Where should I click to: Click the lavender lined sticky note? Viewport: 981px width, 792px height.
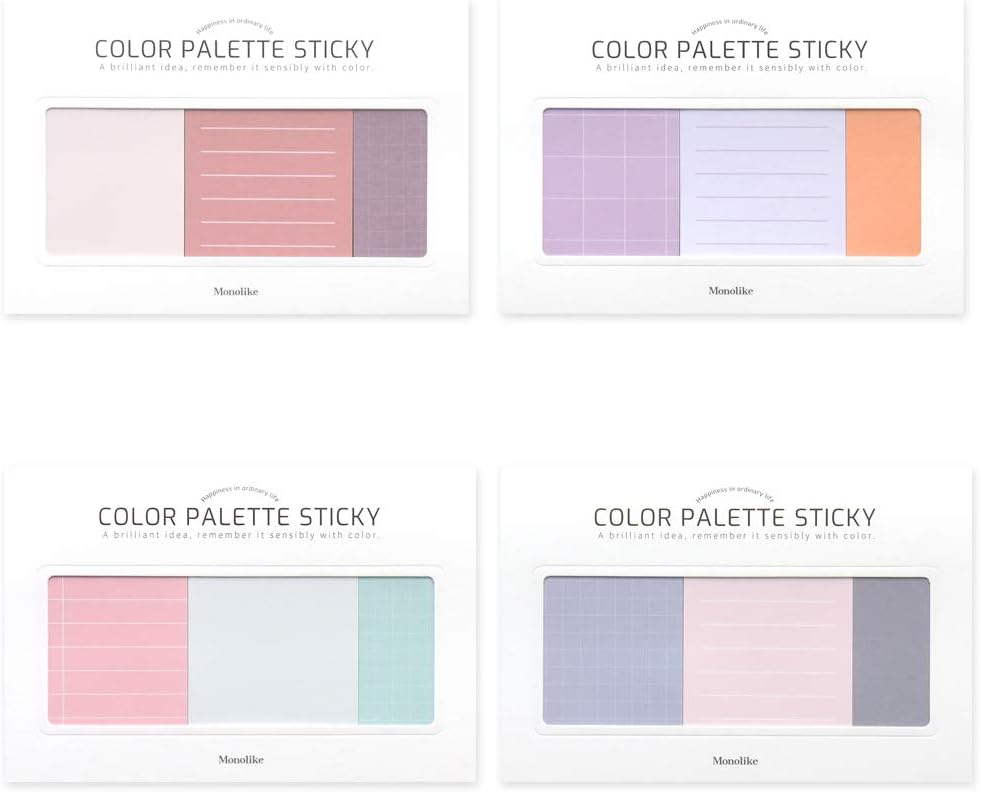(x=763, y=182)
